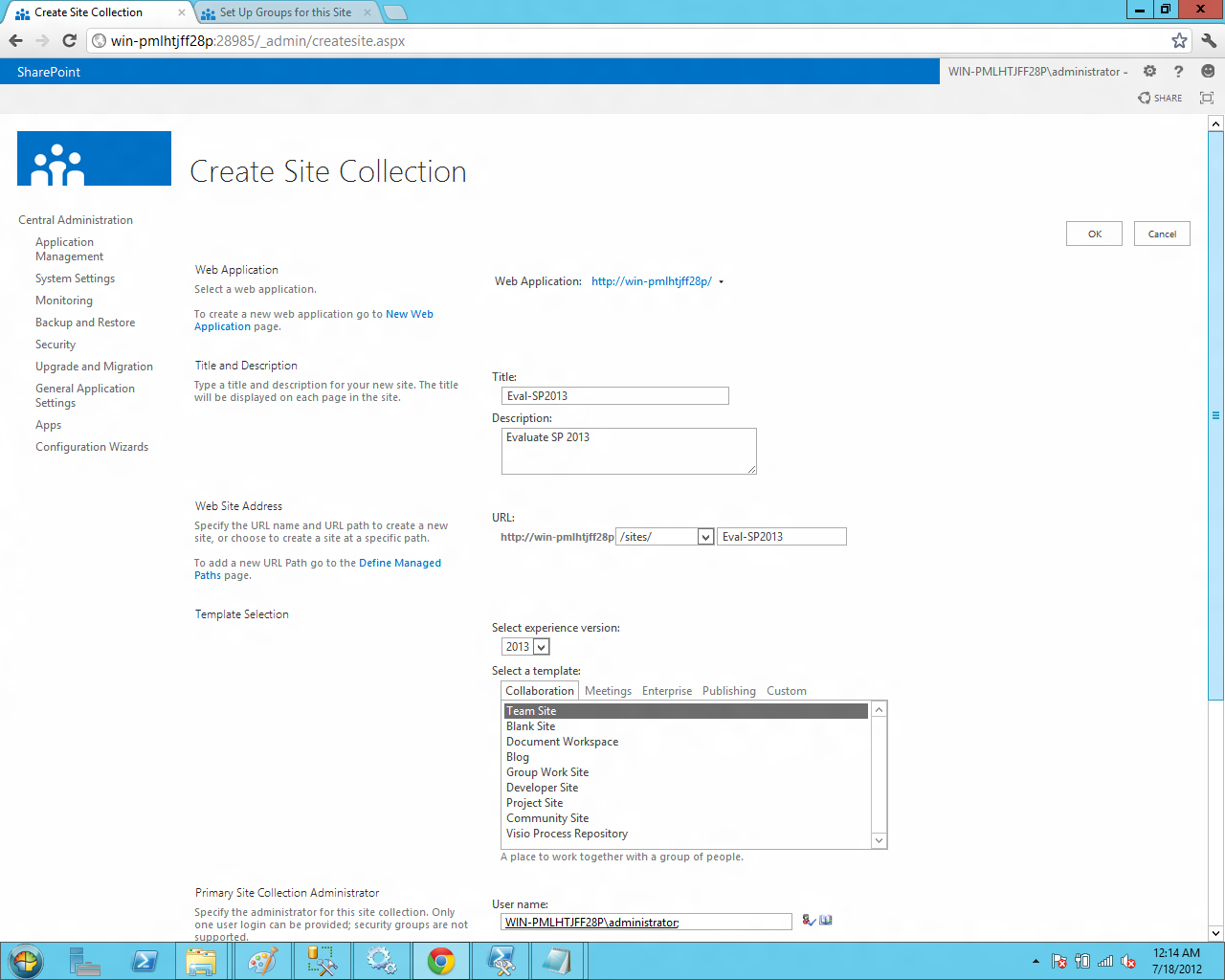1225x980 pixels.
Task: Open Google Chrome from the taskbar
Action: [440, 961]
